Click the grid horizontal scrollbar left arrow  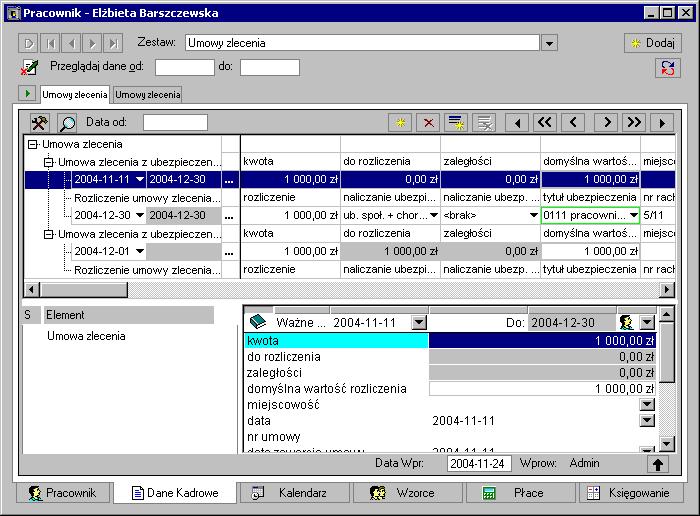(31, 290)
